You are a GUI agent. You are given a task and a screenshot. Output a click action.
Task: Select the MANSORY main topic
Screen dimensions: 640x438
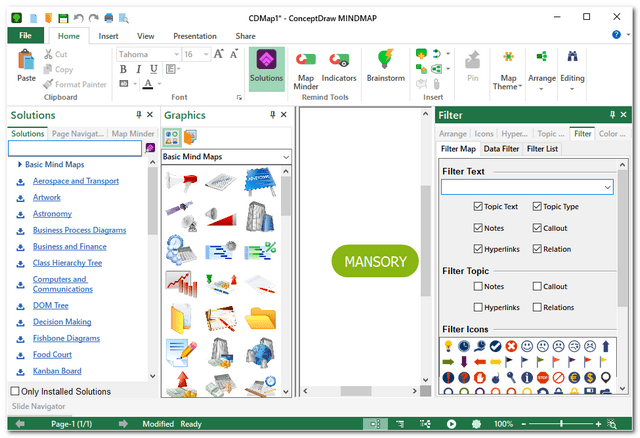pos(375,261)
